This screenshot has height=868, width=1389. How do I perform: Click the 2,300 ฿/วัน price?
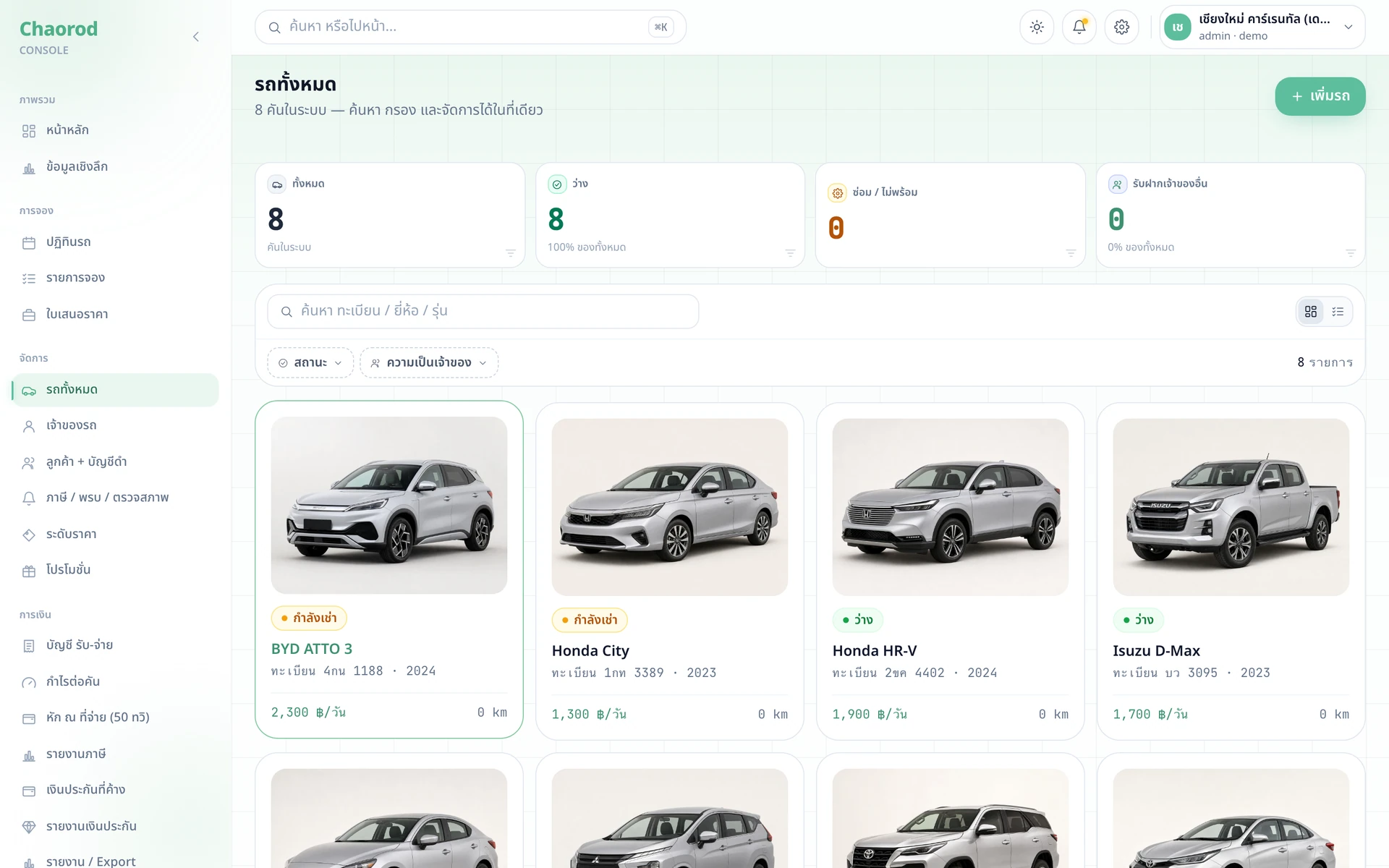tap(308, 712)
